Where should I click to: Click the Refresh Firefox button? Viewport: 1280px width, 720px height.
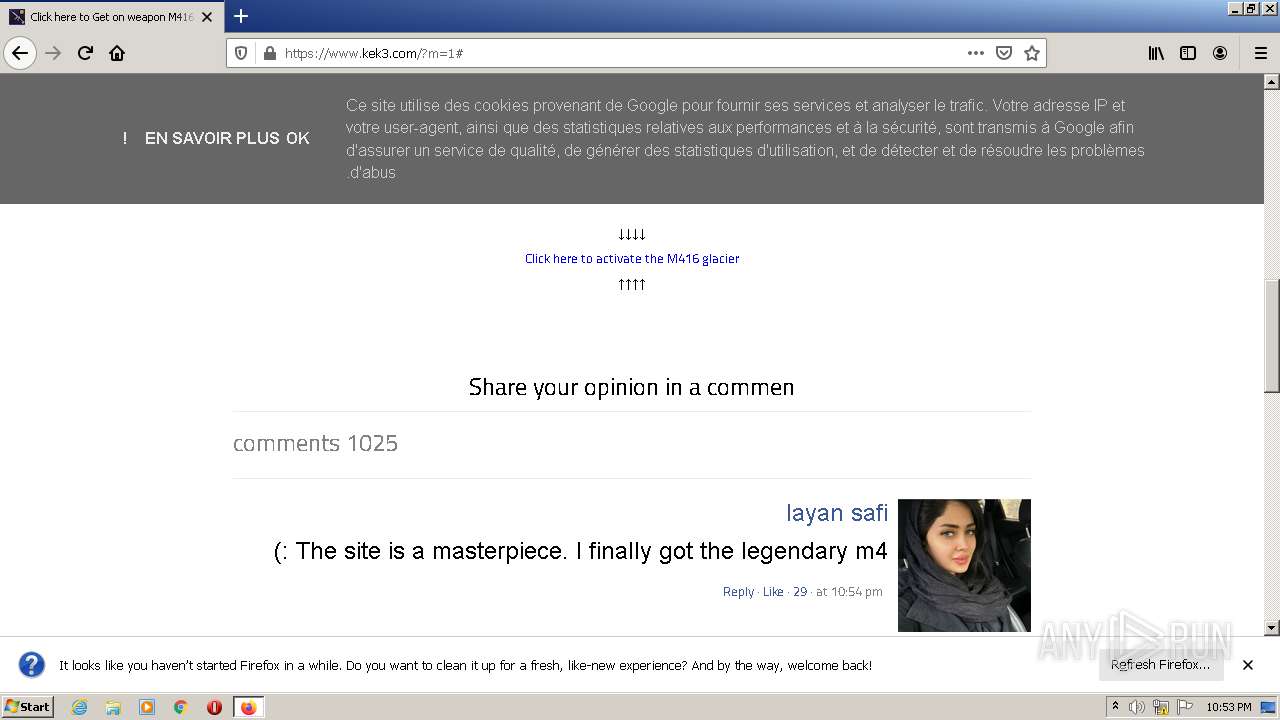pyautogui.click(x=1160, y=664)
